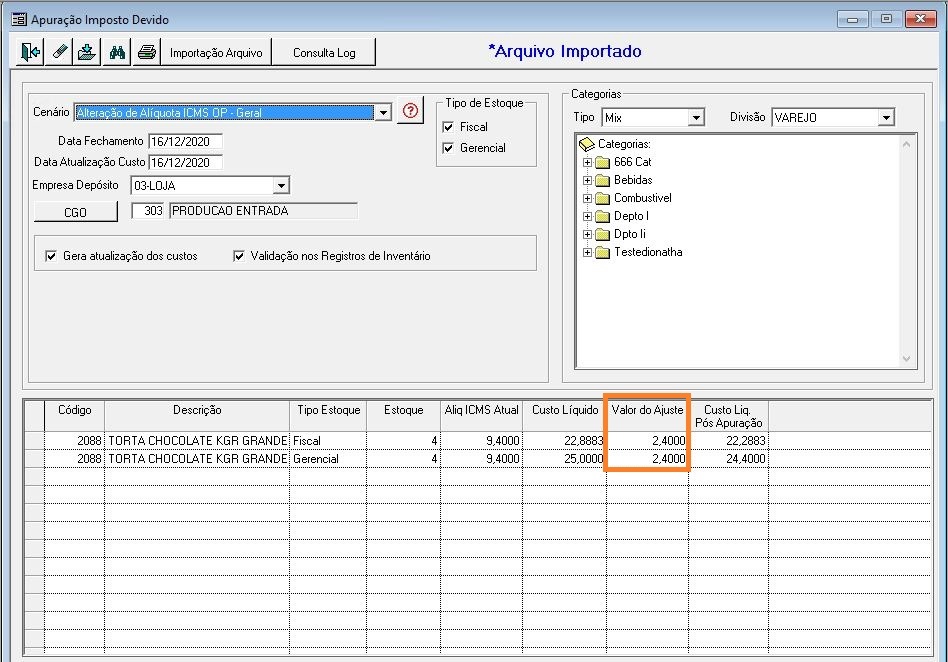The width and height of the screenshot is (948, 662).
Task: Click the Fiscal Tipo Estoque cell
Action: [328, 441]
